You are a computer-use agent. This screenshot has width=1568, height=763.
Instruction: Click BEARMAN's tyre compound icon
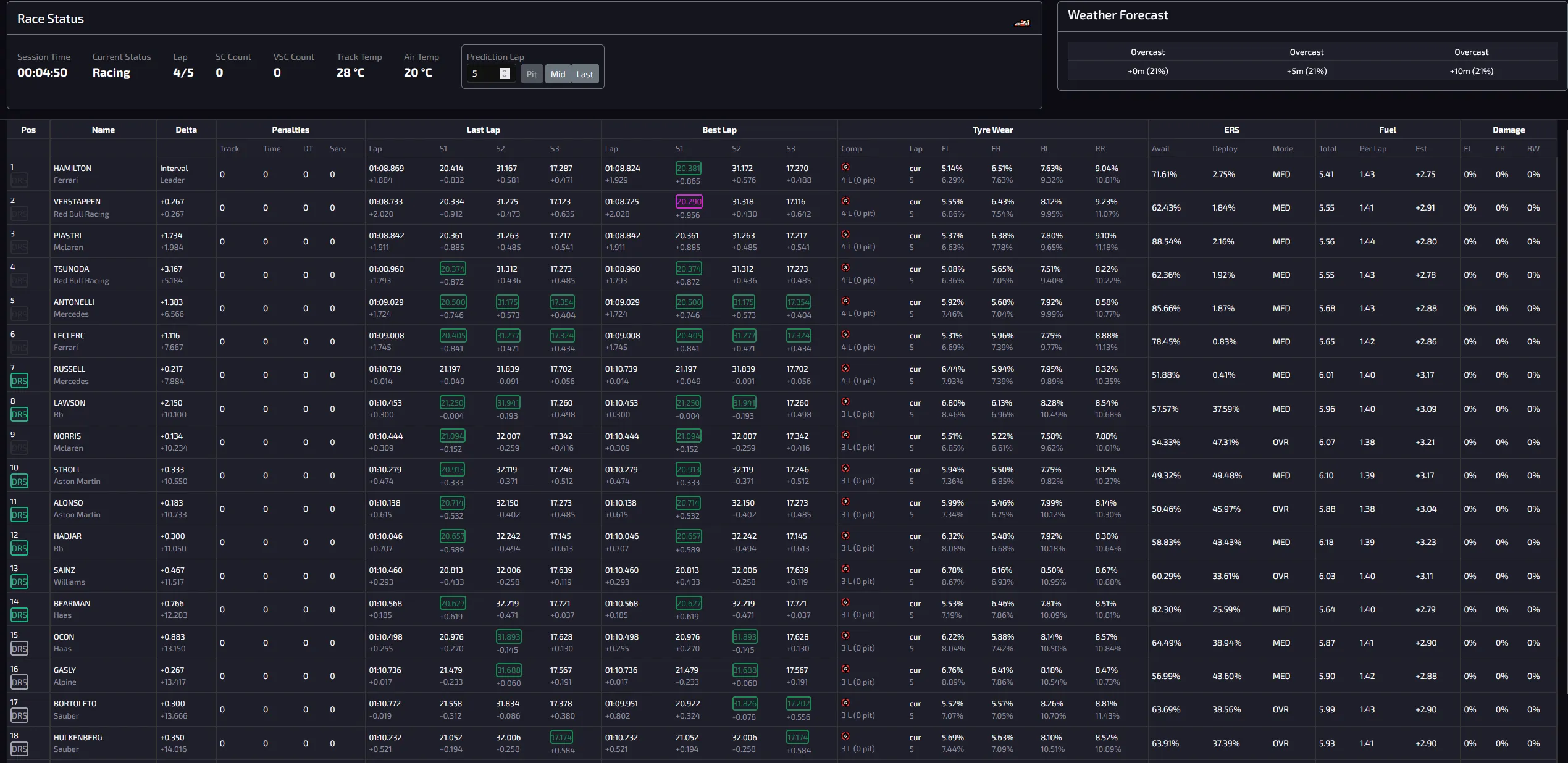(847, 603)
